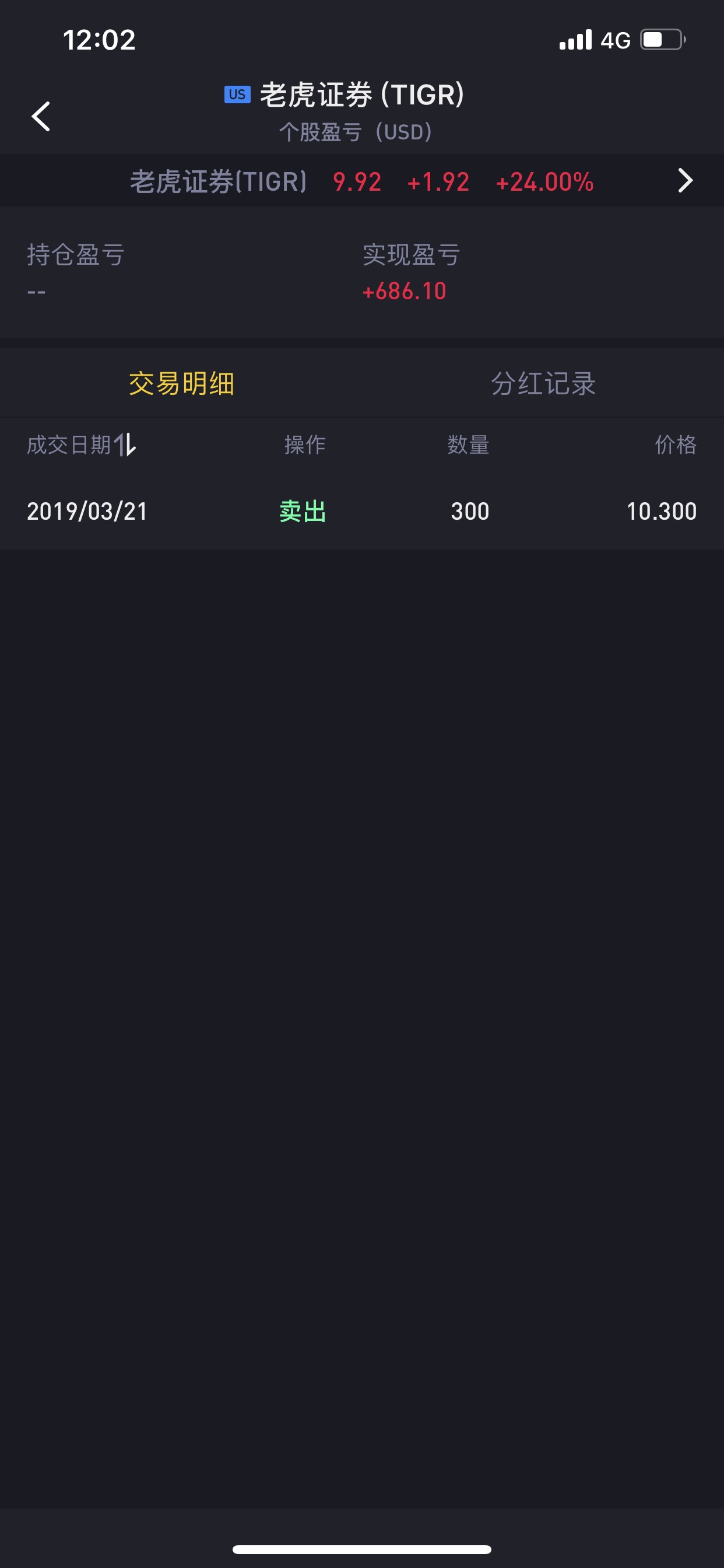
Task: Toggle the 成交日期 sort arrows
Action: [x=125, y=444]
